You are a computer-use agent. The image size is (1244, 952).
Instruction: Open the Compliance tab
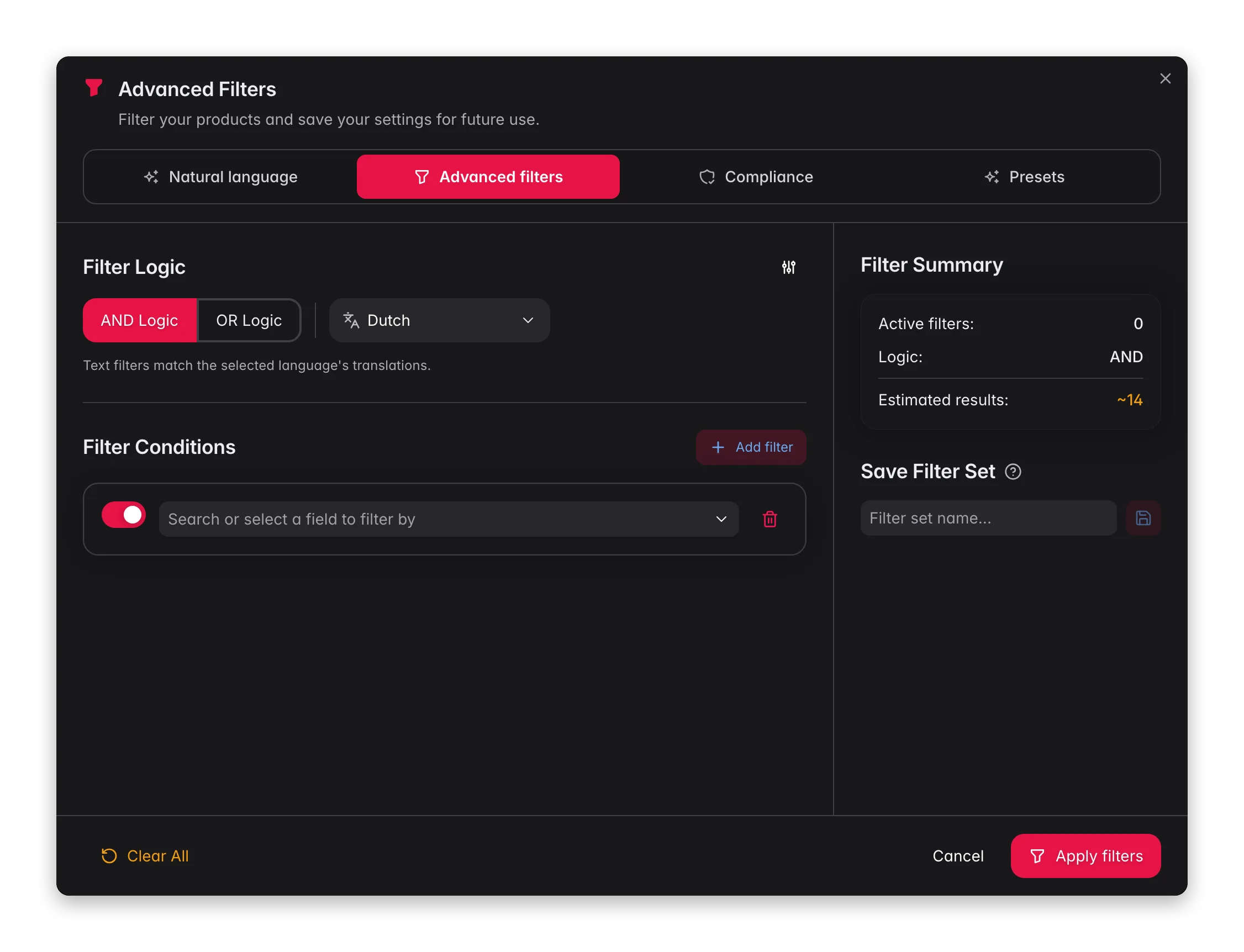pos(756,177)
